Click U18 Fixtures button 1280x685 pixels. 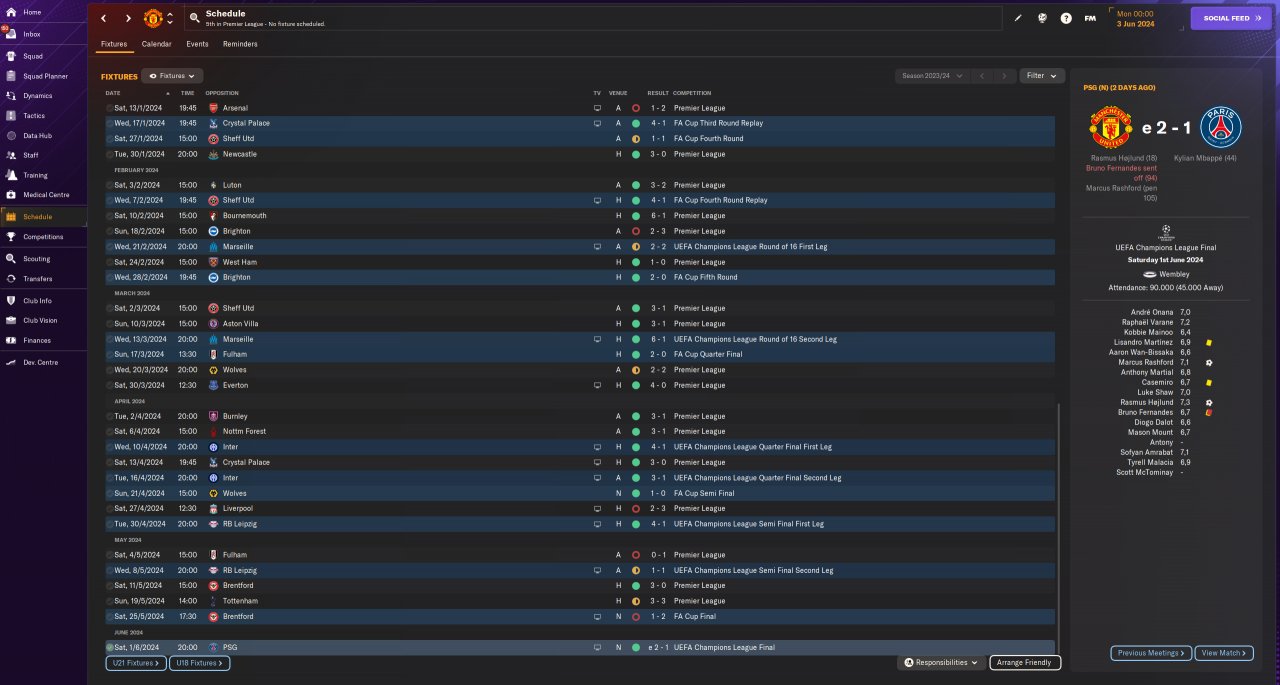point(200,663)
